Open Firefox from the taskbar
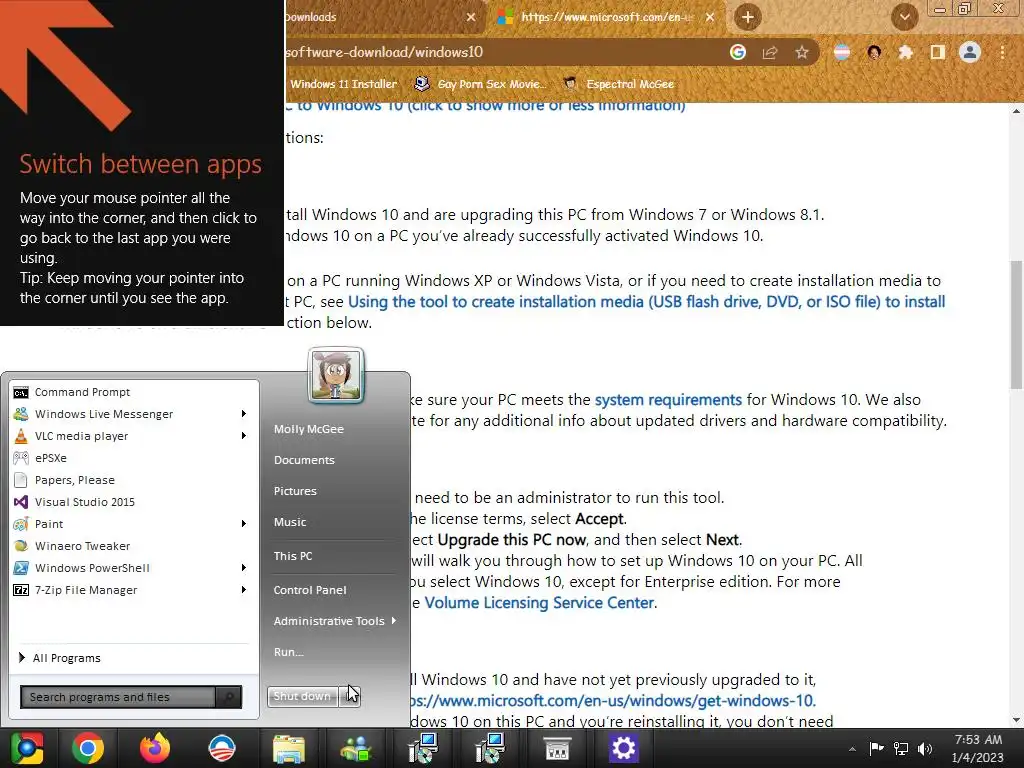 (x=155, y=748)
